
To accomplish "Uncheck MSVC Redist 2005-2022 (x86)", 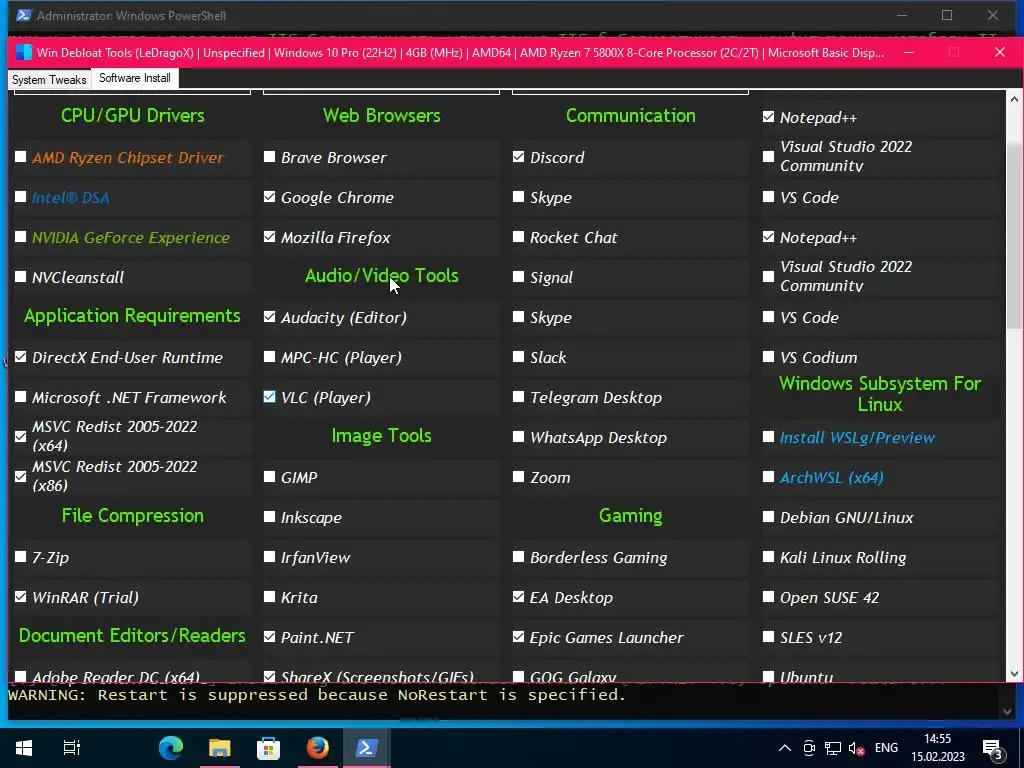I will tap(20, 476).
